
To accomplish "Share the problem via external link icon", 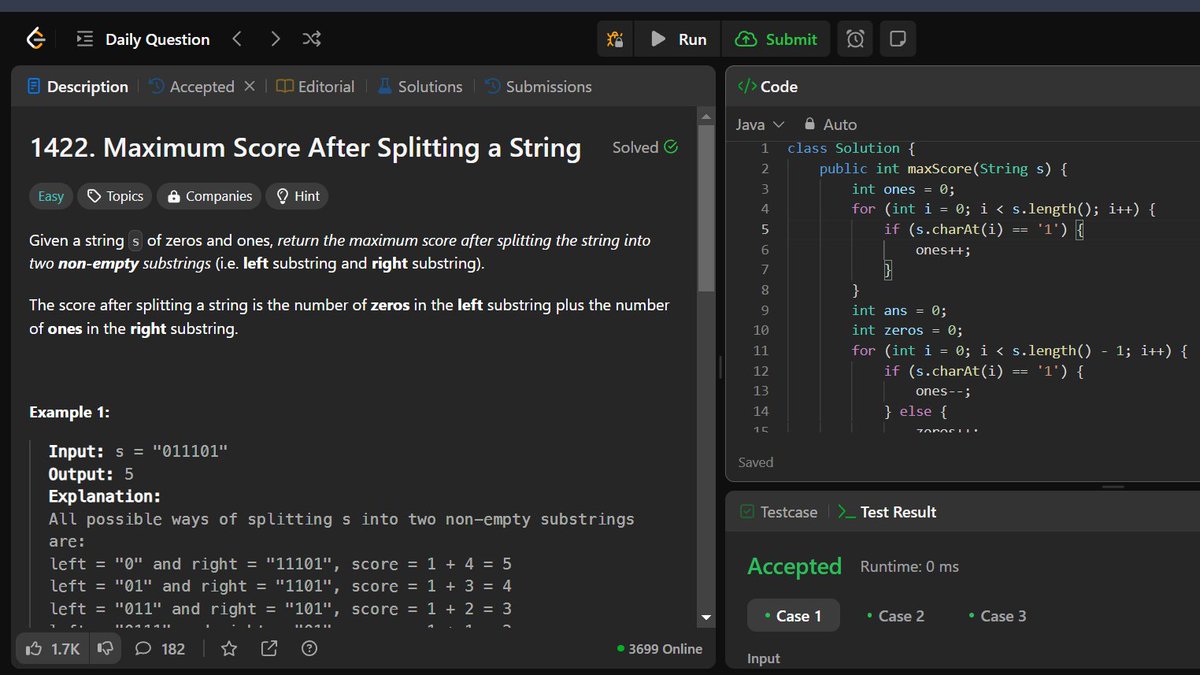I will point(269,649).
